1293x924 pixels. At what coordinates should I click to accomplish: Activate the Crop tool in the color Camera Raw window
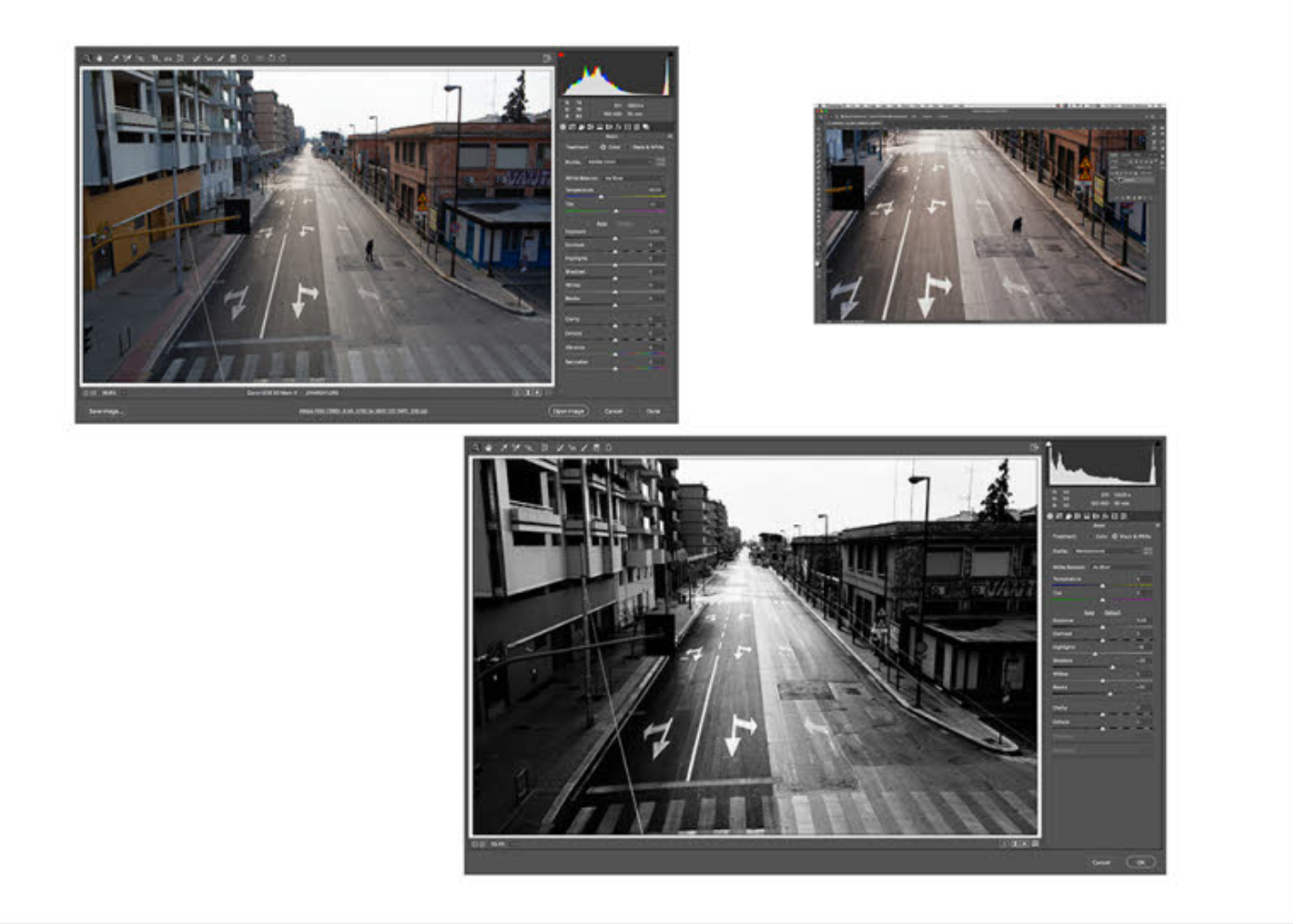[x=154, y=58]
